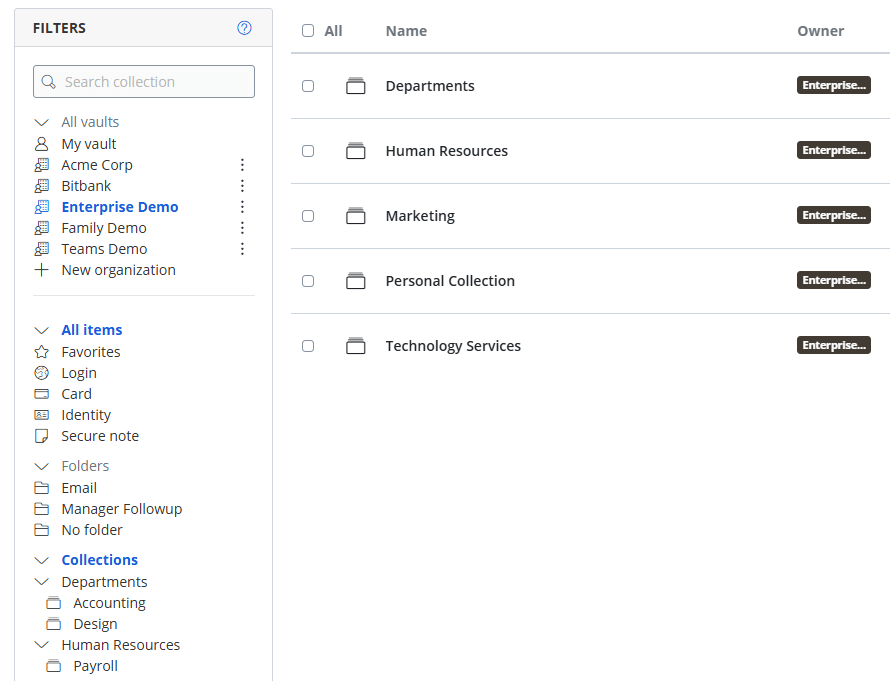Image resolution: width=890 pixels, height=681 pixels.
Task: Check the Marketing row checkbox
Action: point(308,215)
